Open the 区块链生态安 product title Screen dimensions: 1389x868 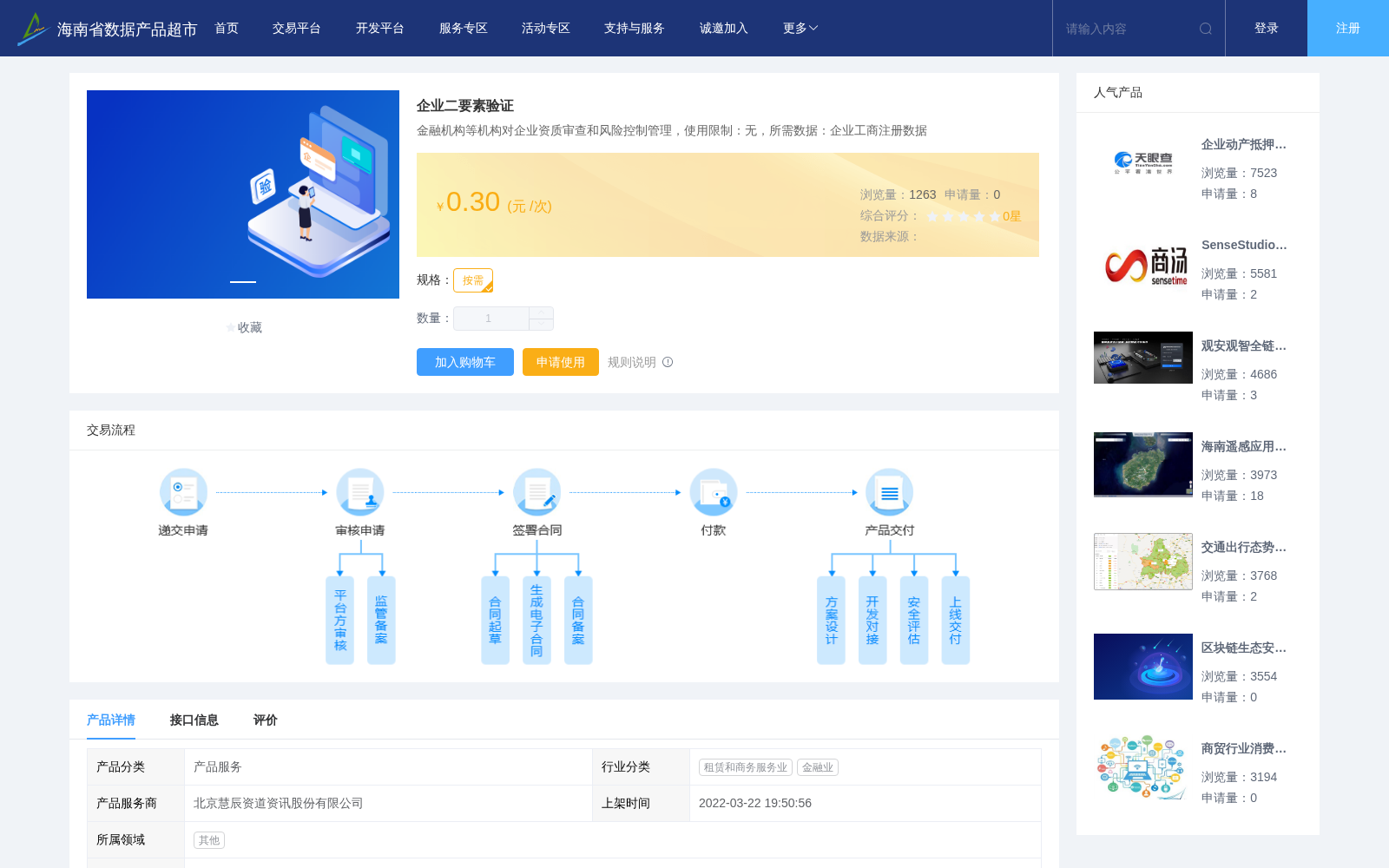[1244, 648]
